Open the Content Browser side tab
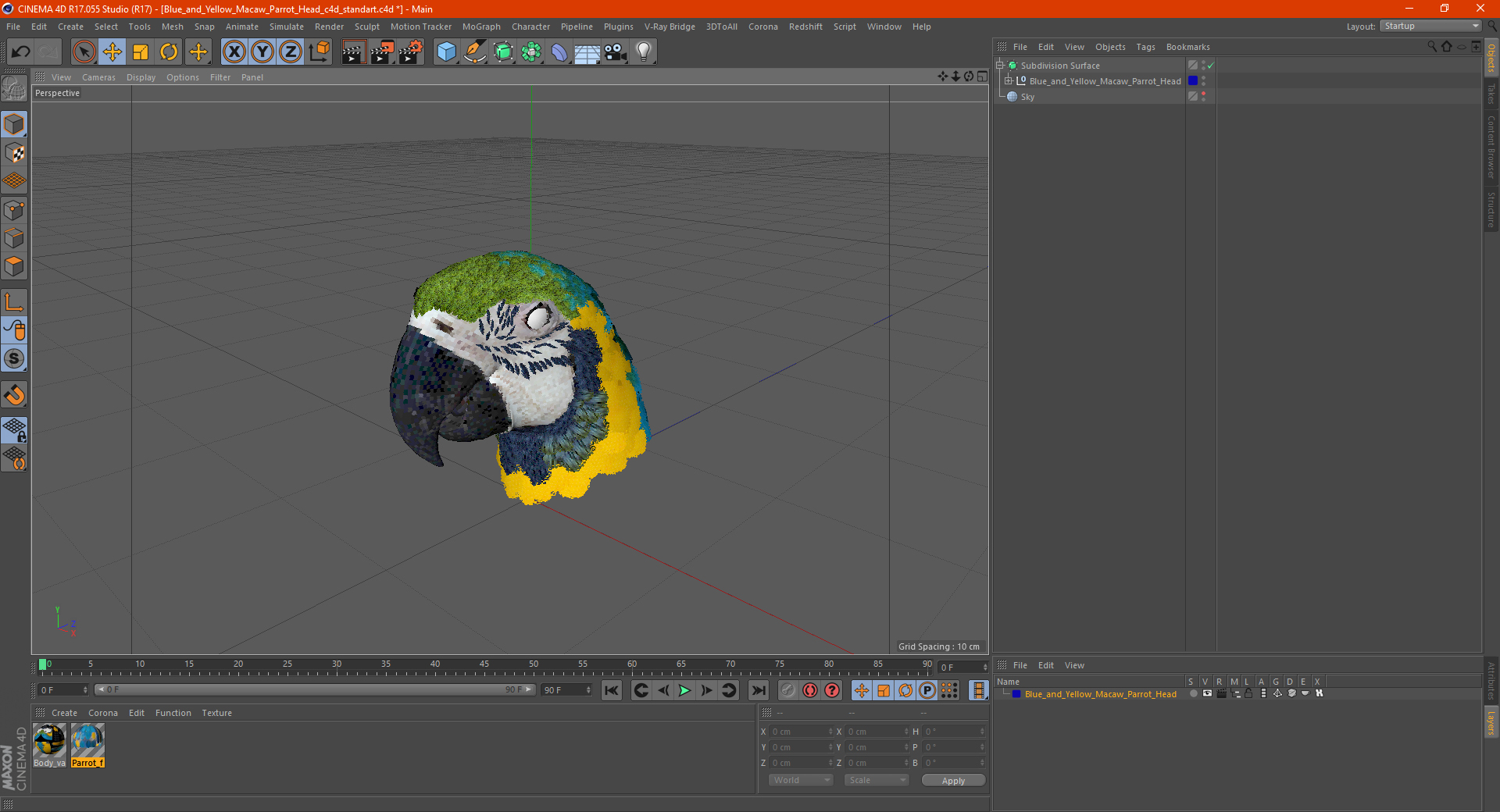The image size is (1500, 812). pos(1491,148)
